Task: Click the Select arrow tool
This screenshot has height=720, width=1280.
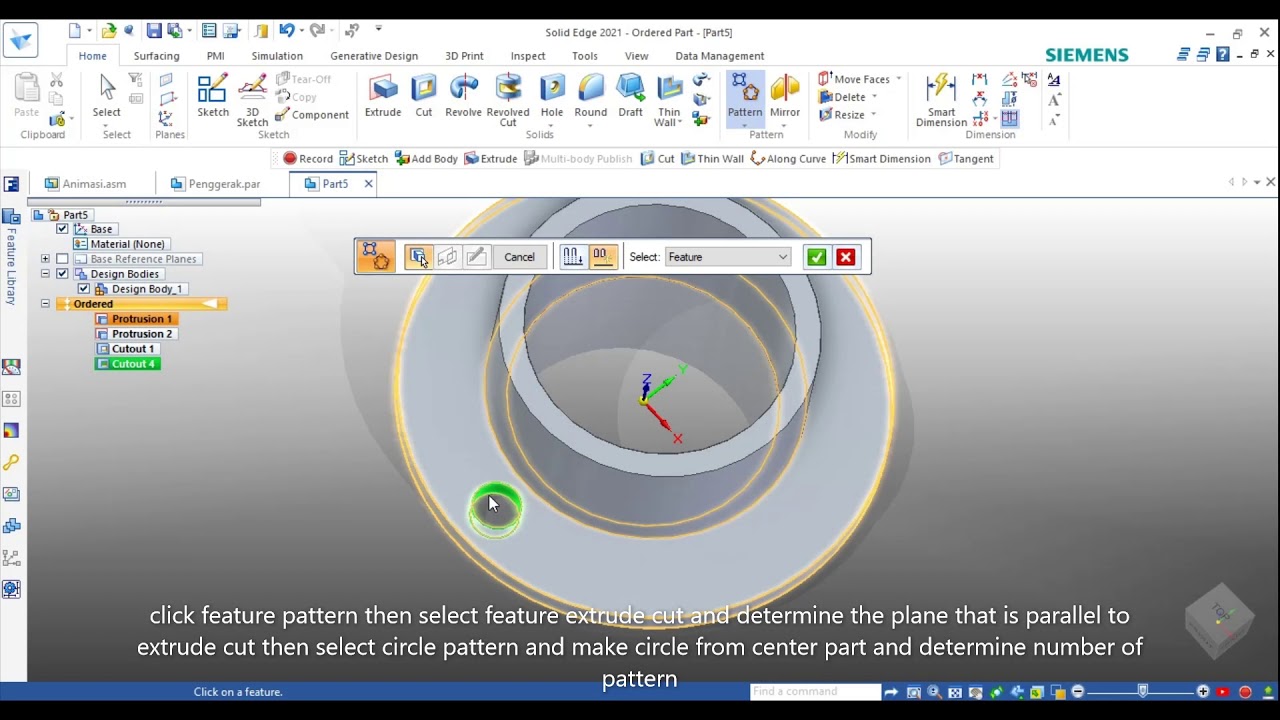Action: coord(107,96)
